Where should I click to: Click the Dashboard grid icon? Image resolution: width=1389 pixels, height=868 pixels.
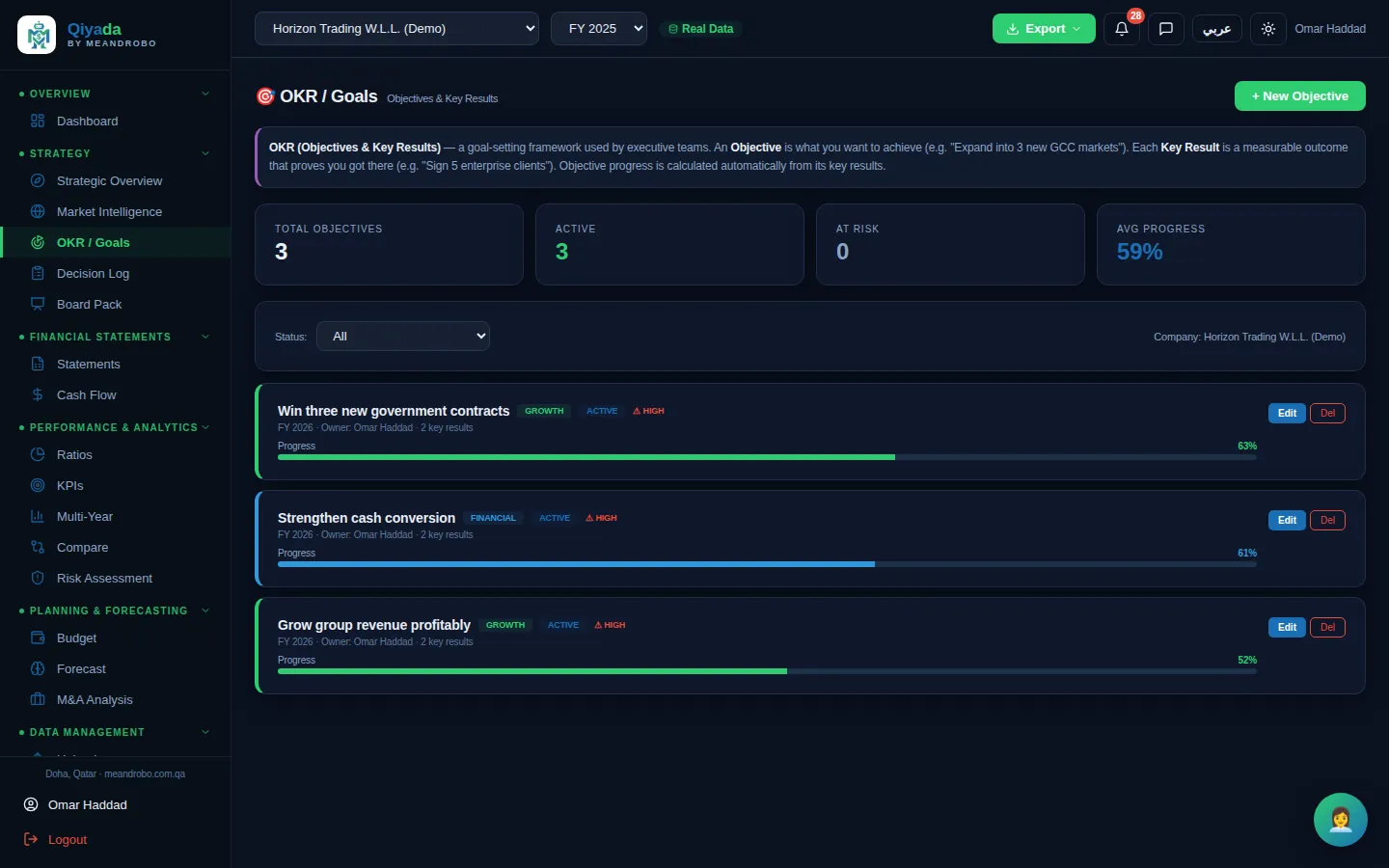(38, 122)
